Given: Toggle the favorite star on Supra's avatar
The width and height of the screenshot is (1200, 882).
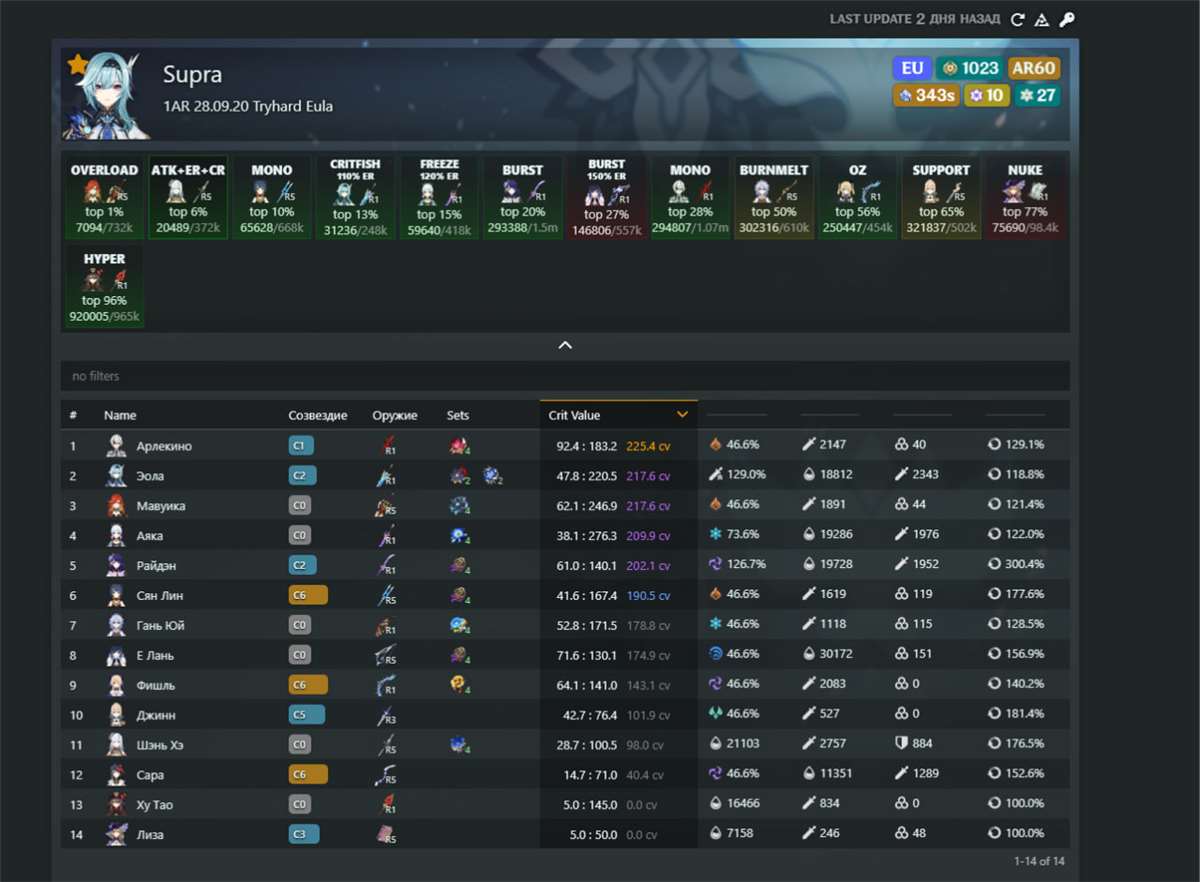Looking at the screenshot, I should 77,64.
